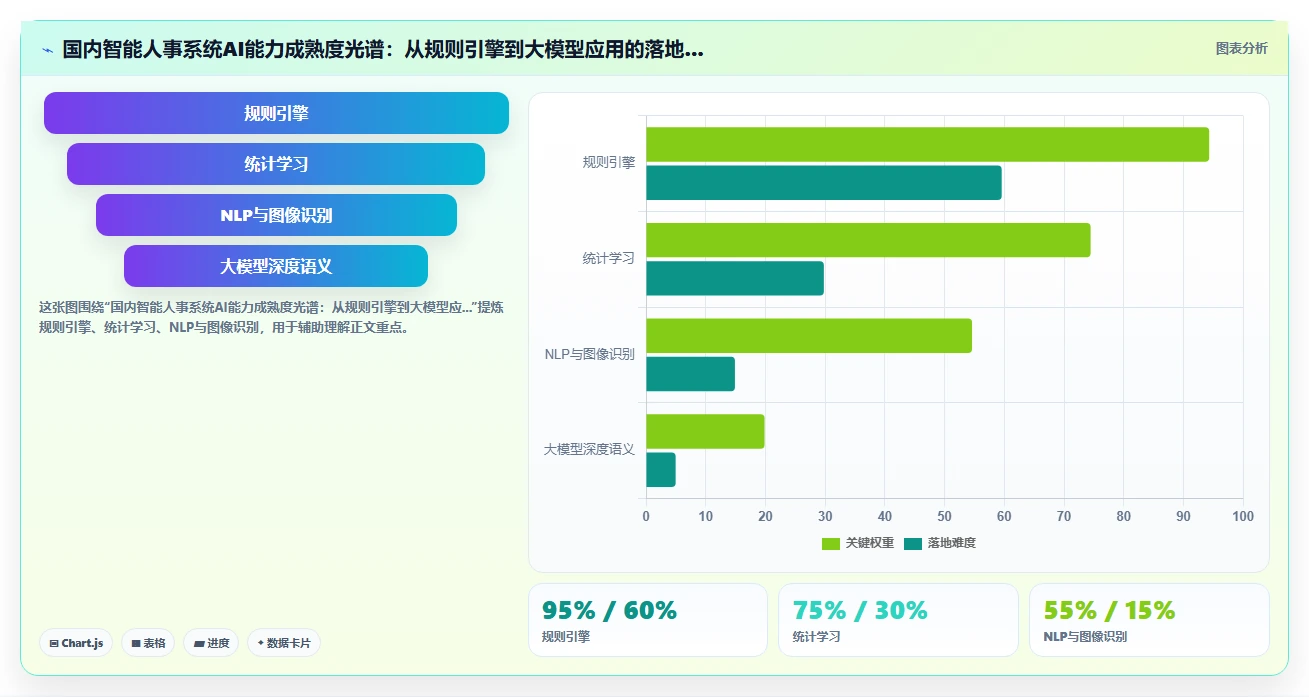
Task: Click the 规则引擎 teal 落地难度 bar
Action: pyautogui.click(x=824, y=183)
